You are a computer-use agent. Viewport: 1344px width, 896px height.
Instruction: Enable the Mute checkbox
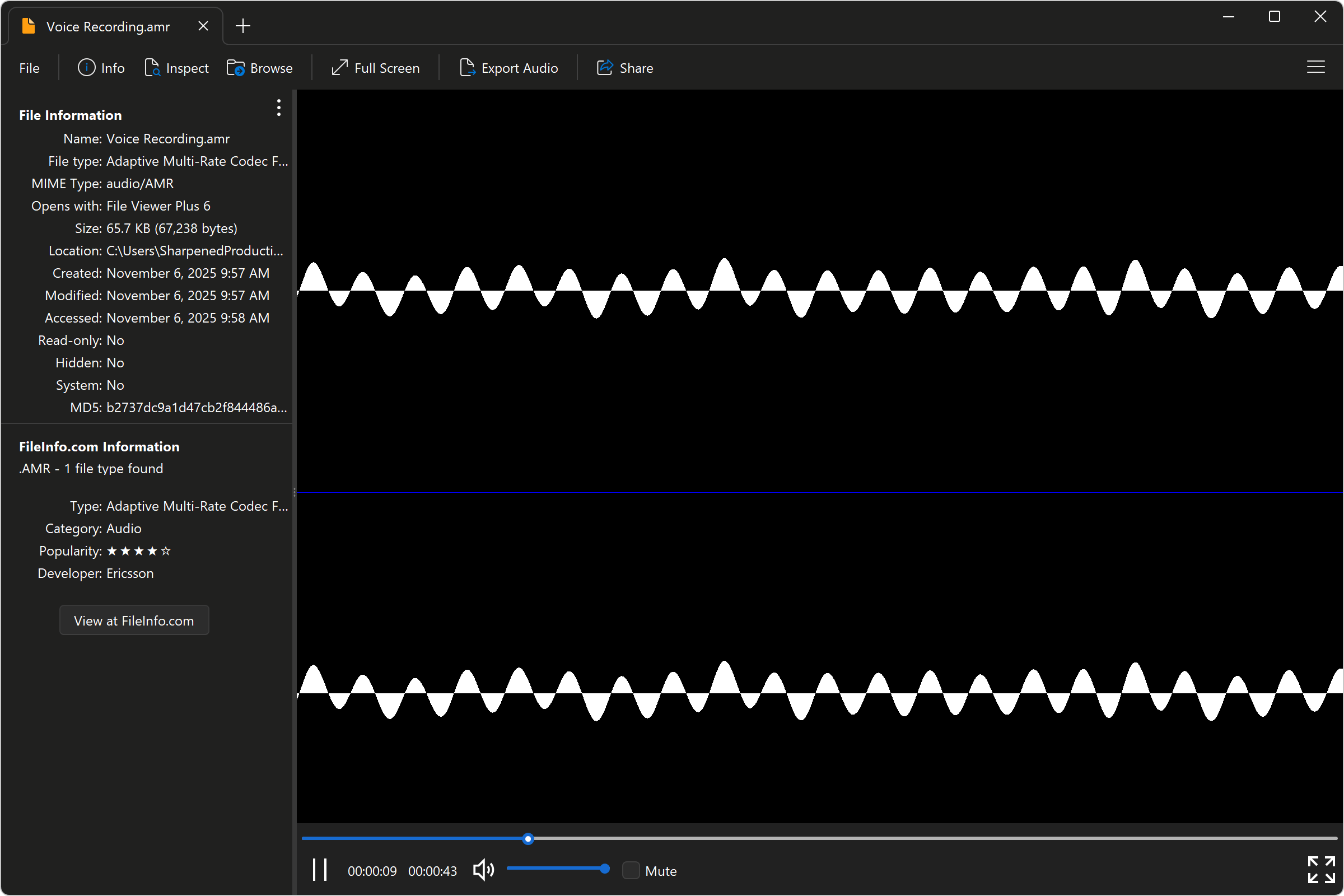631,870
